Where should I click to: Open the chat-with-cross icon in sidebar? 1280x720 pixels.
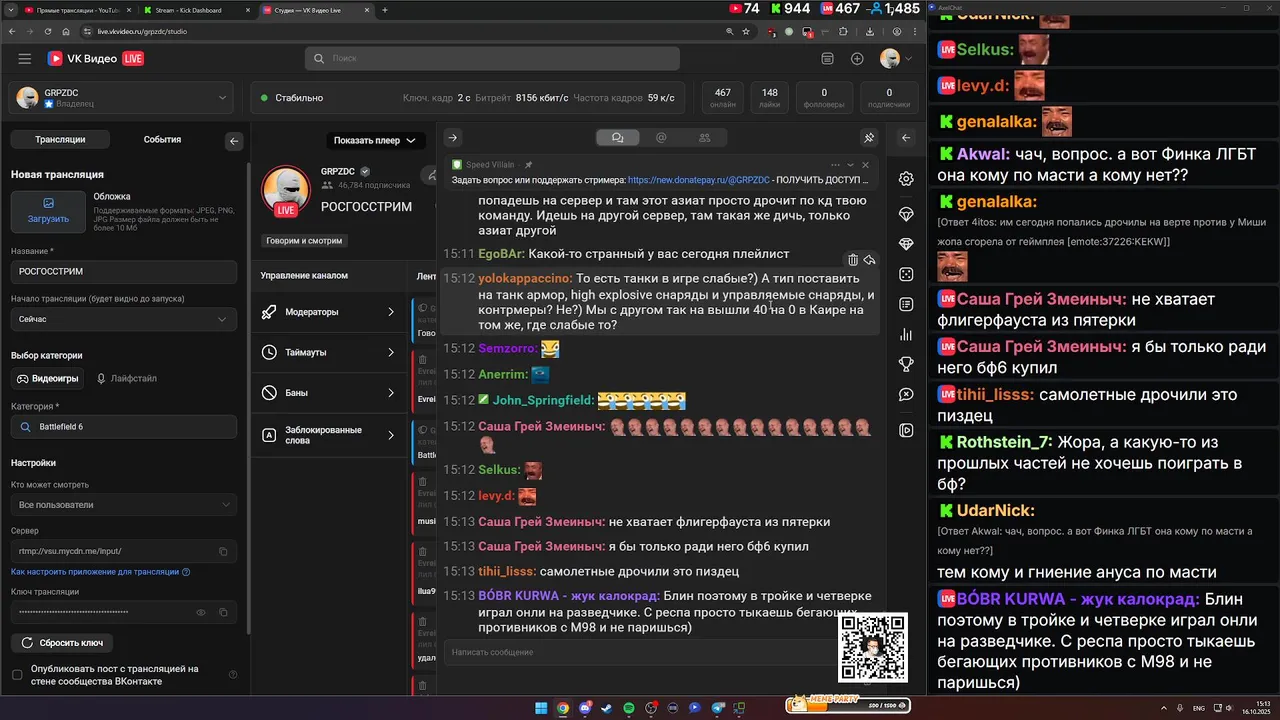tap(906, 395)
